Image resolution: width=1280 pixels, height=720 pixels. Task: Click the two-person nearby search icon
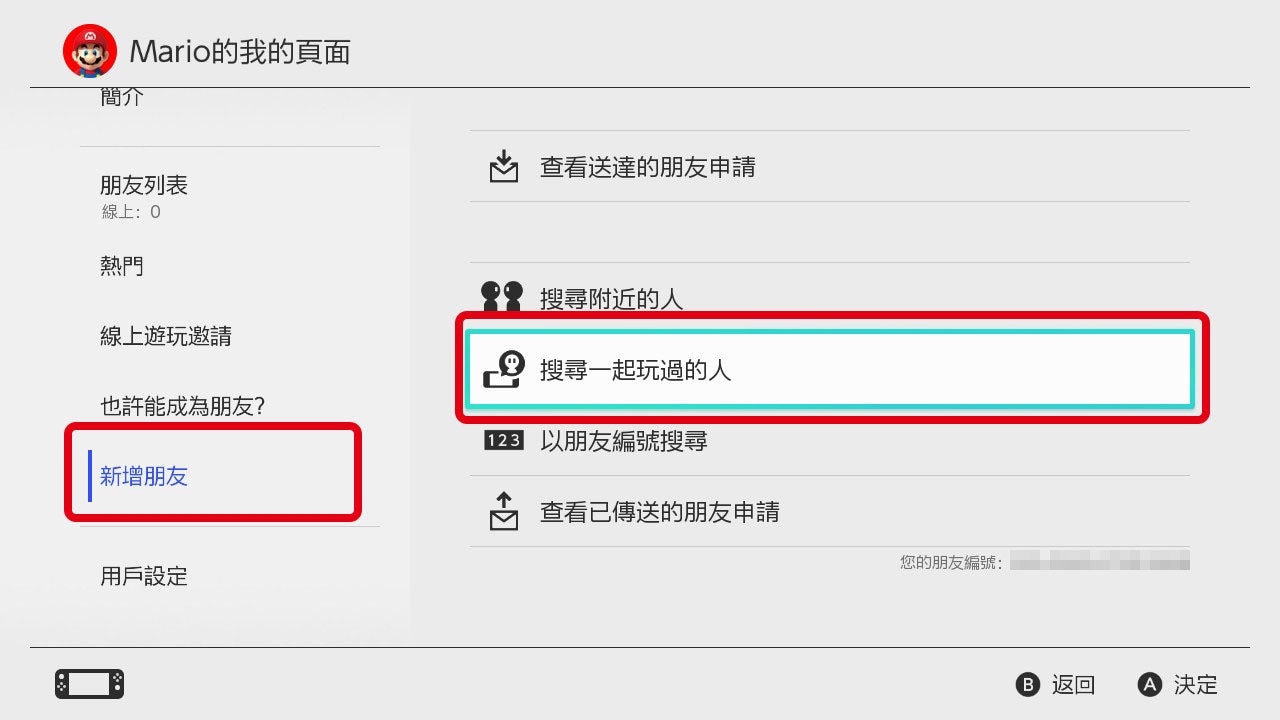click(502, 296)
